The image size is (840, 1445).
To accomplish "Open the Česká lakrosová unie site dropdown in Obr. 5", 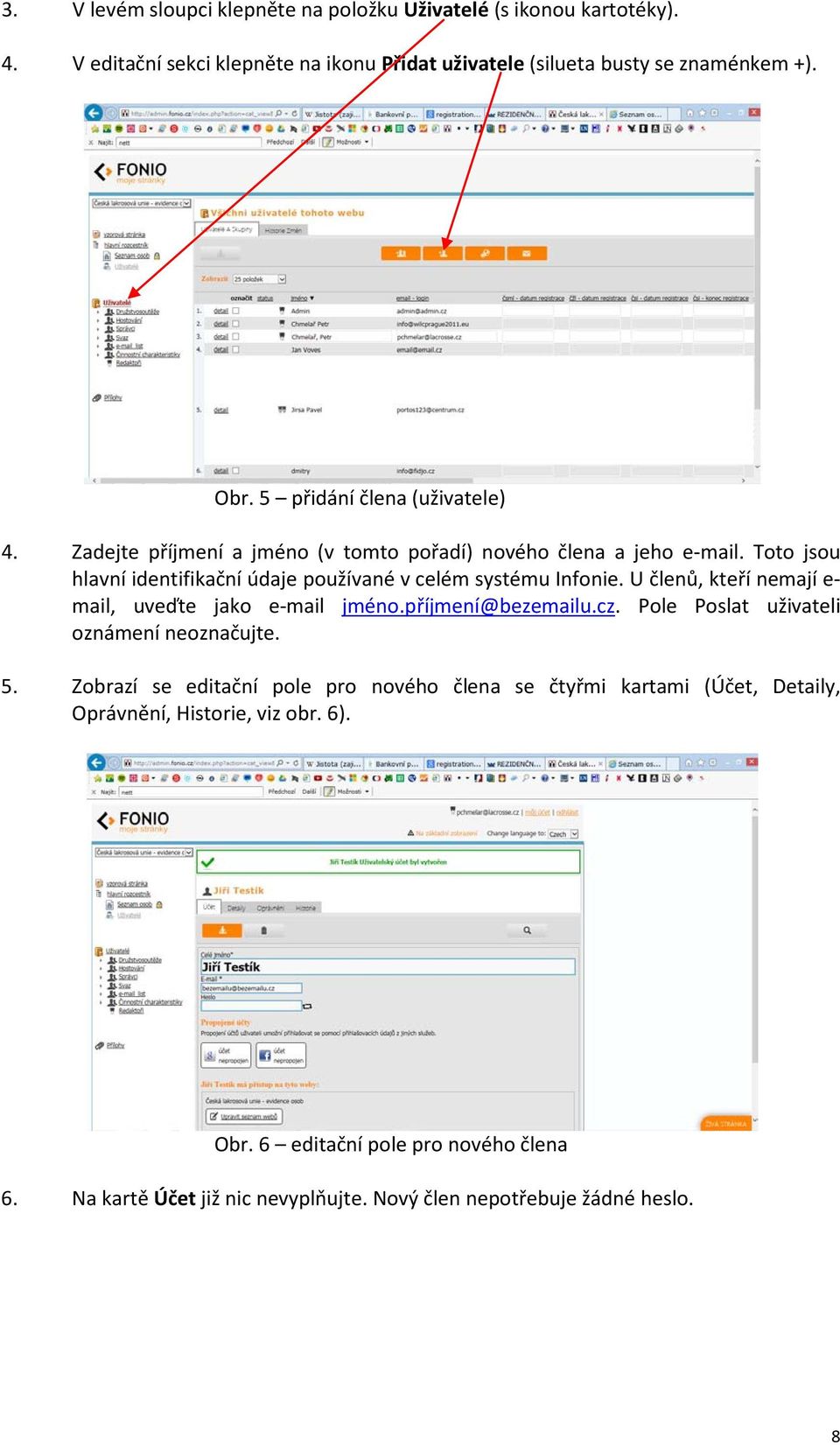I will (x=142, y=203).
